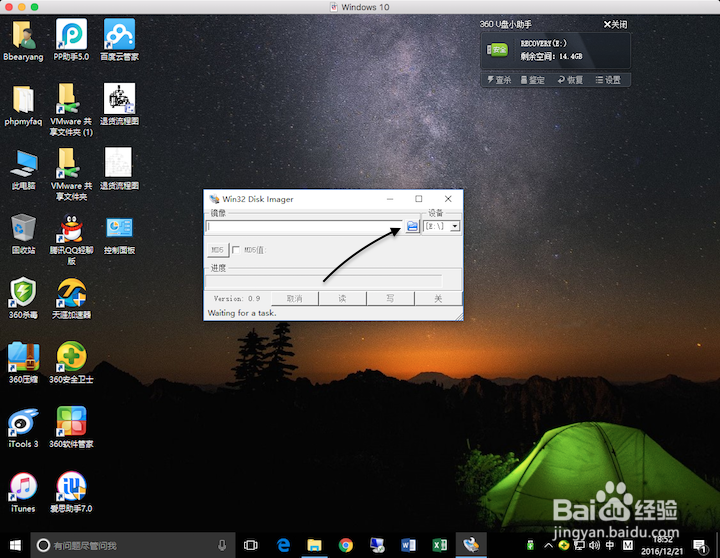Open the 此电脑 This PC icon
The image size is (720, 558).
tap(23, 170)
